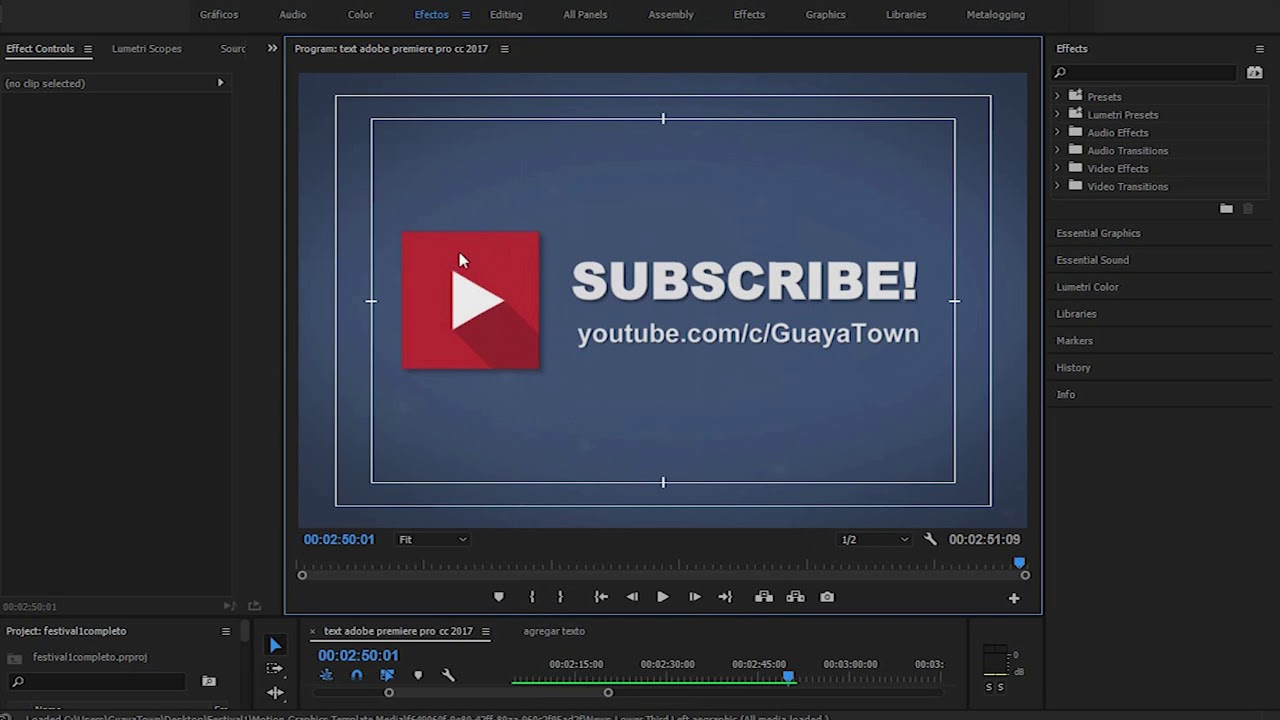This screenshot has width=1280, height=720.
Task: Click the Go to In point button
Action: point(601,597)
